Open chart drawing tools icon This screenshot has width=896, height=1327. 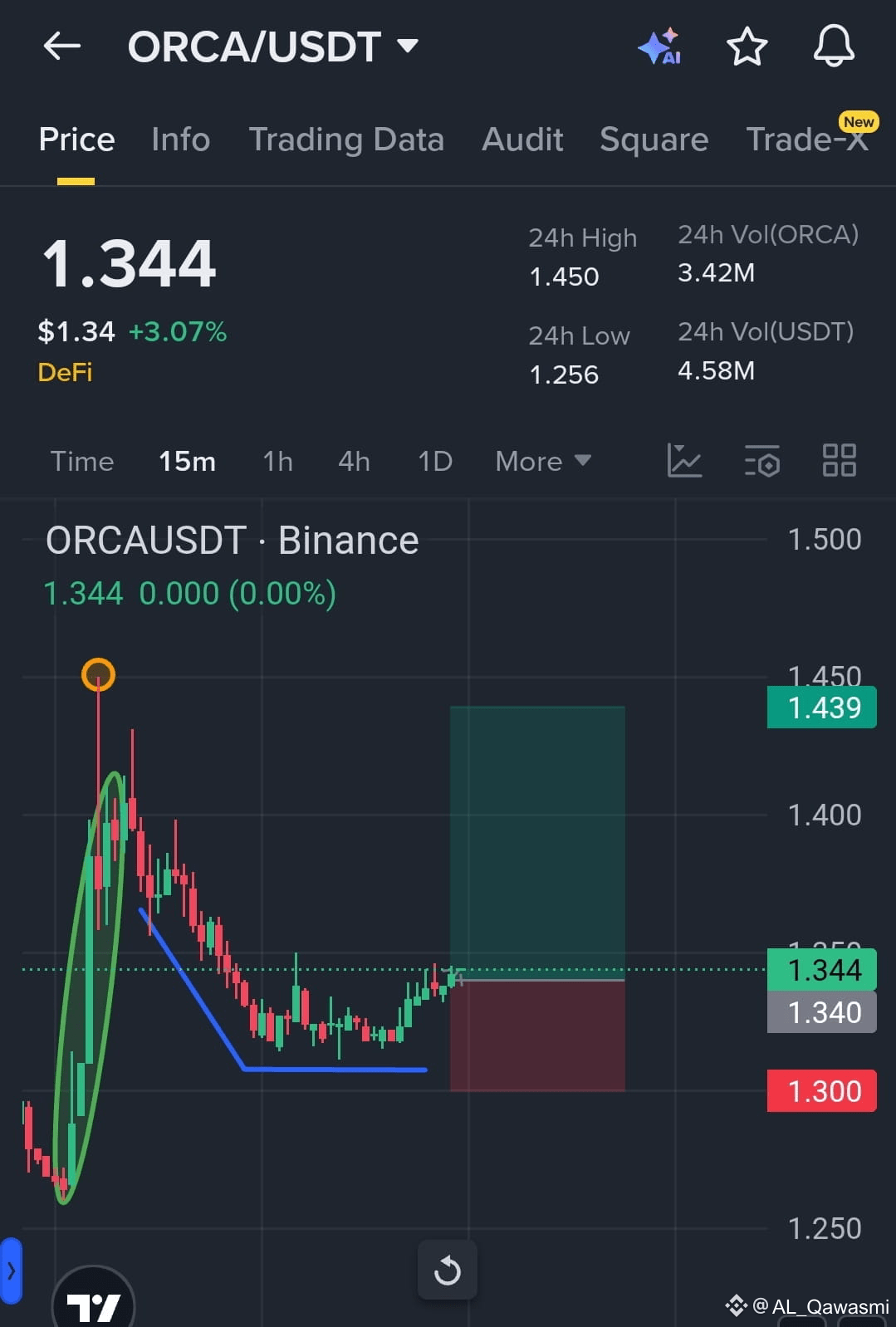[x=684, y=460]
